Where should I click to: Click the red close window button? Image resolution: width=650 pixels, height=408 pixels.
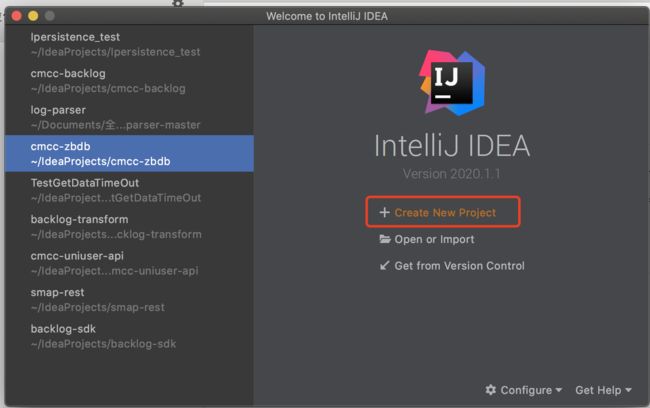pos(17,16)
